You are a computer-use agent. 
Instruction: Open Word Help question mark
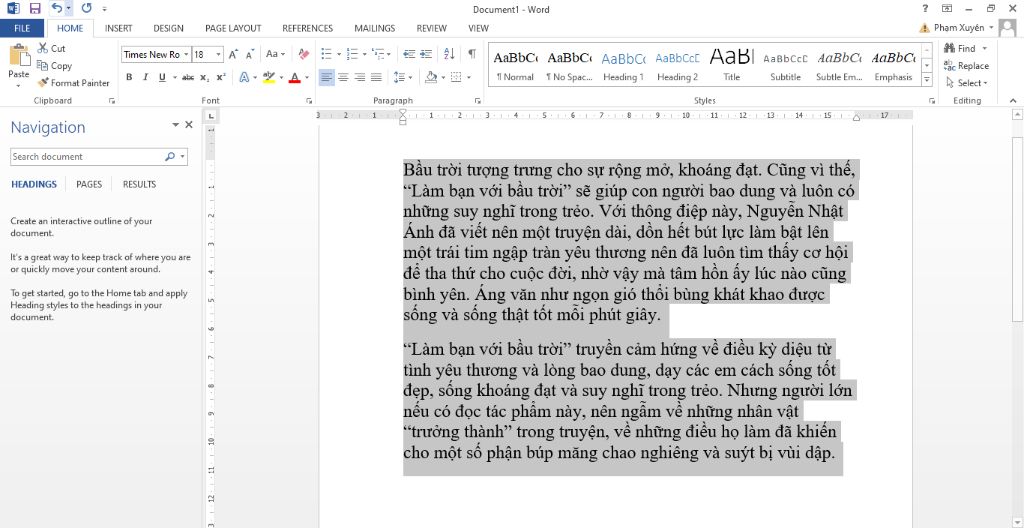coord(925,9)
